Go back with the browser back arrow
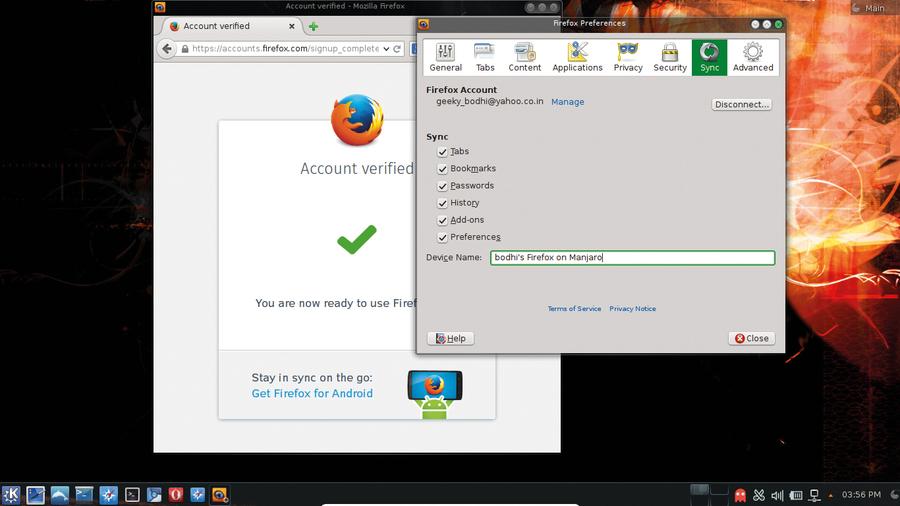Viewport: 900px width, 506px height. tap(167, 49)
